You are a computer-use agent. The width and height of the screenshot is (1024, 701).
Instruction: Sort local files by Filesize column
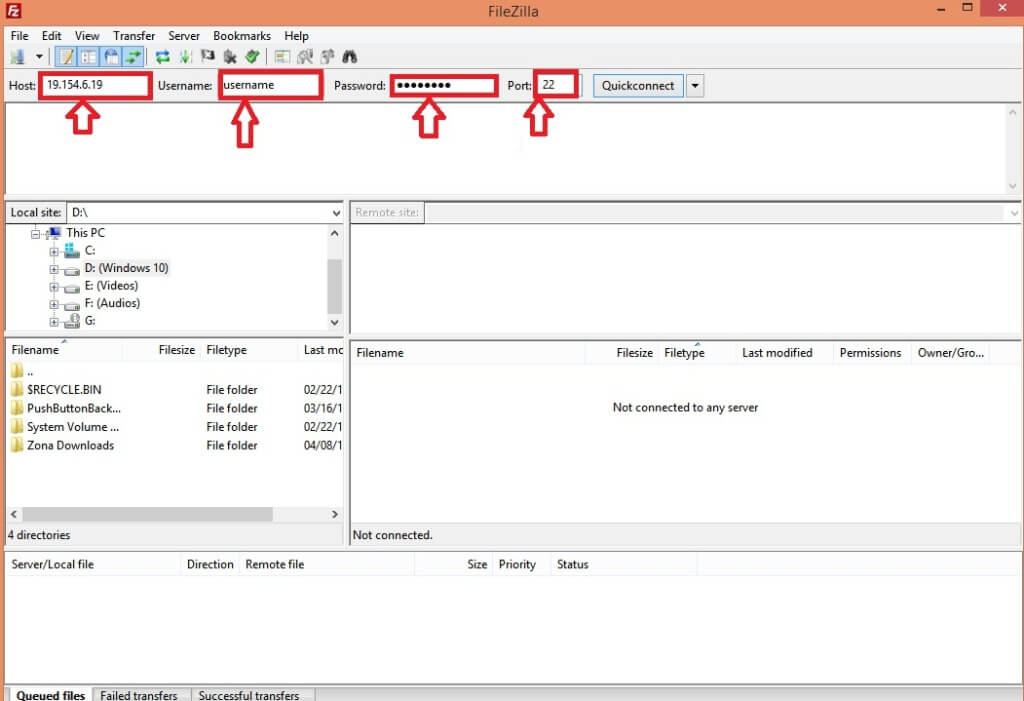176,351
